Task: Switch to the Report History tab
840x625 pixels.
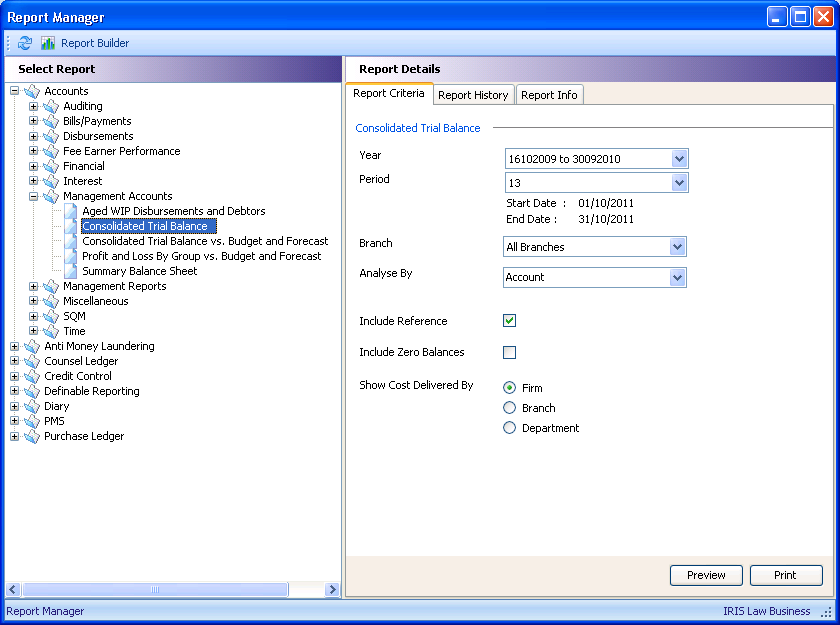Action: click(473, 95)
